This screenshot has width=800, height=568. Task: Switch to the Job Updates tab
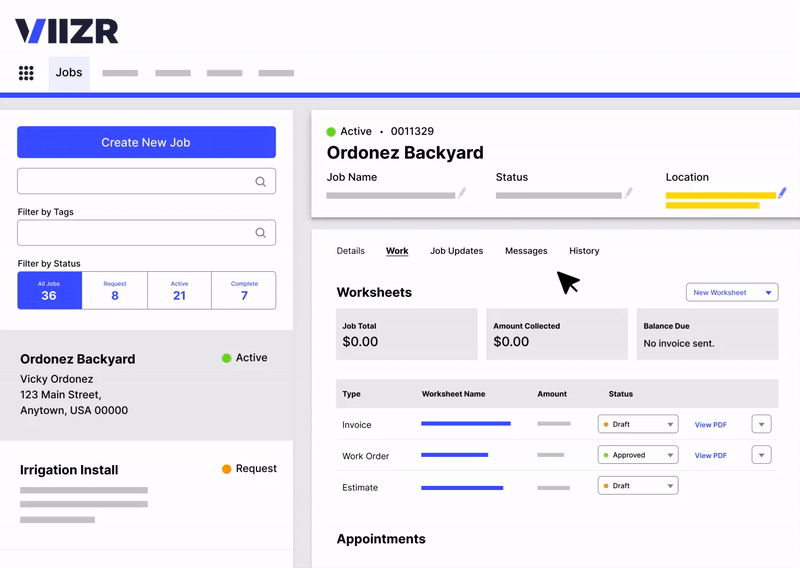(x=456, y=251)
